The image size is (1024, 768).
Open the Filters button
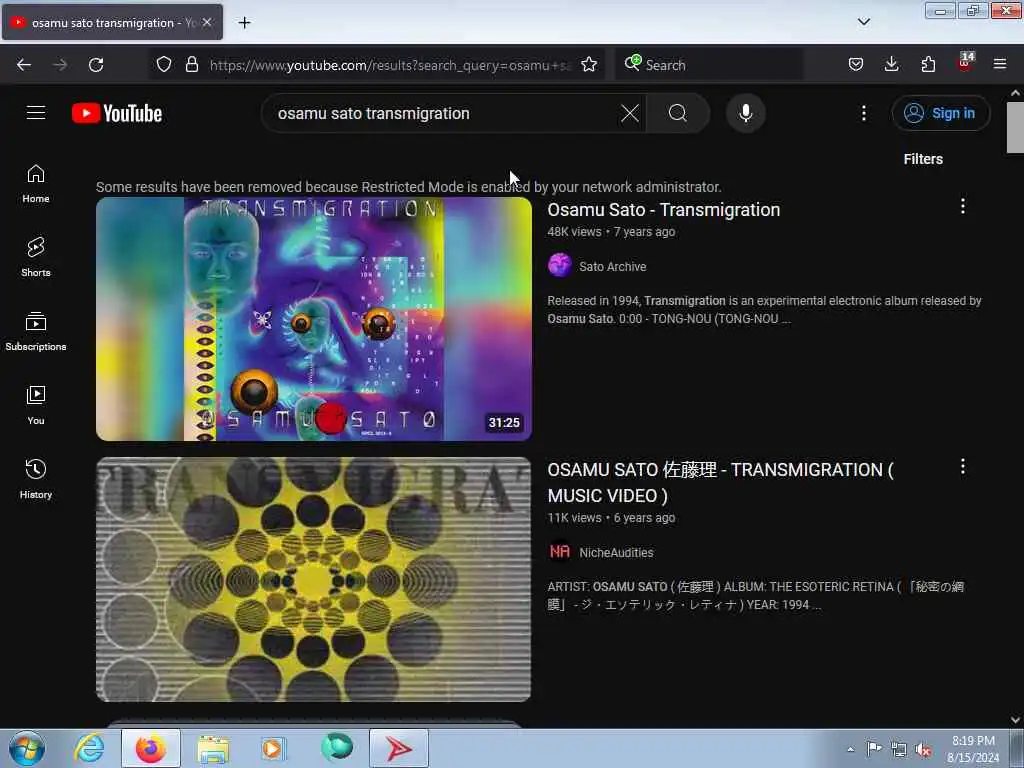point(923,159)
